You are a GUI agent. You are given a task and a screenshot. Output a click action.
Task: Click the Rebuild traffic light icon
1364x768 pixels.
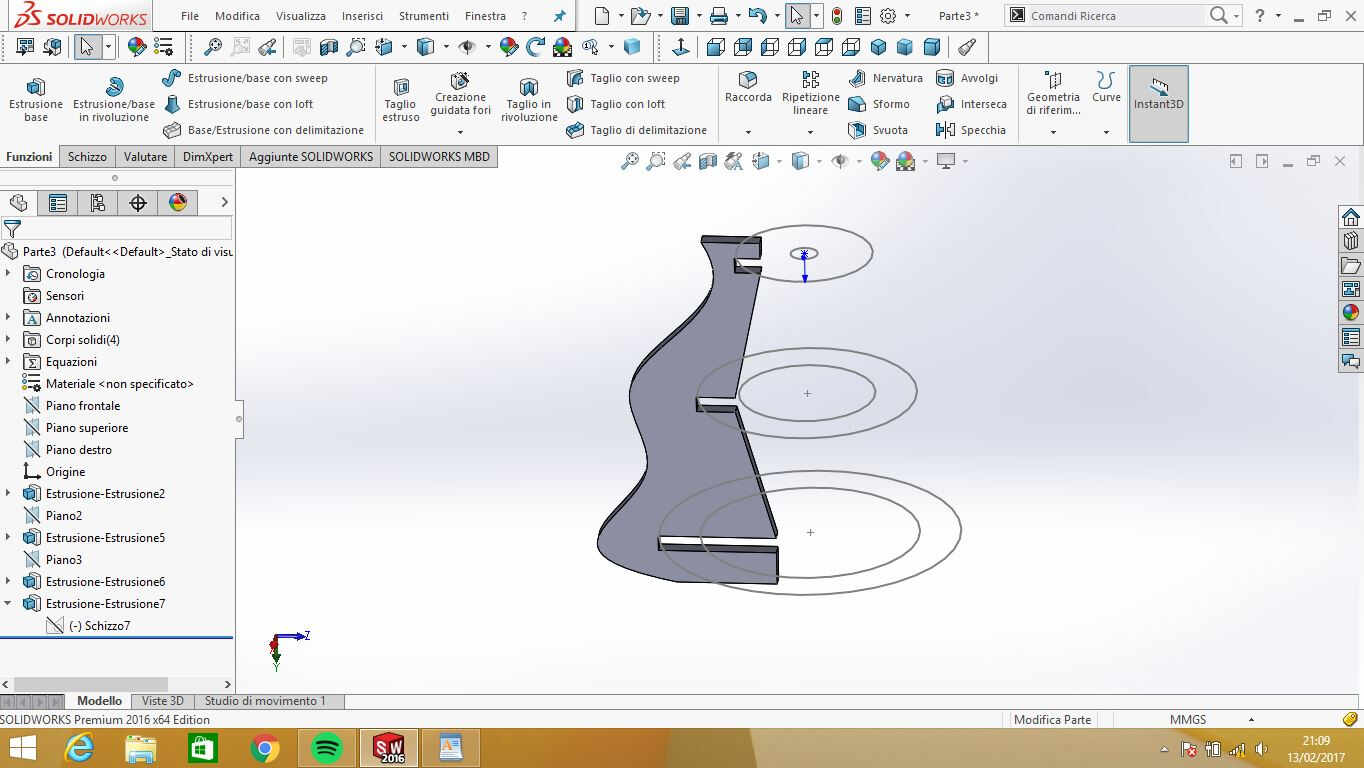click(836, 16)
